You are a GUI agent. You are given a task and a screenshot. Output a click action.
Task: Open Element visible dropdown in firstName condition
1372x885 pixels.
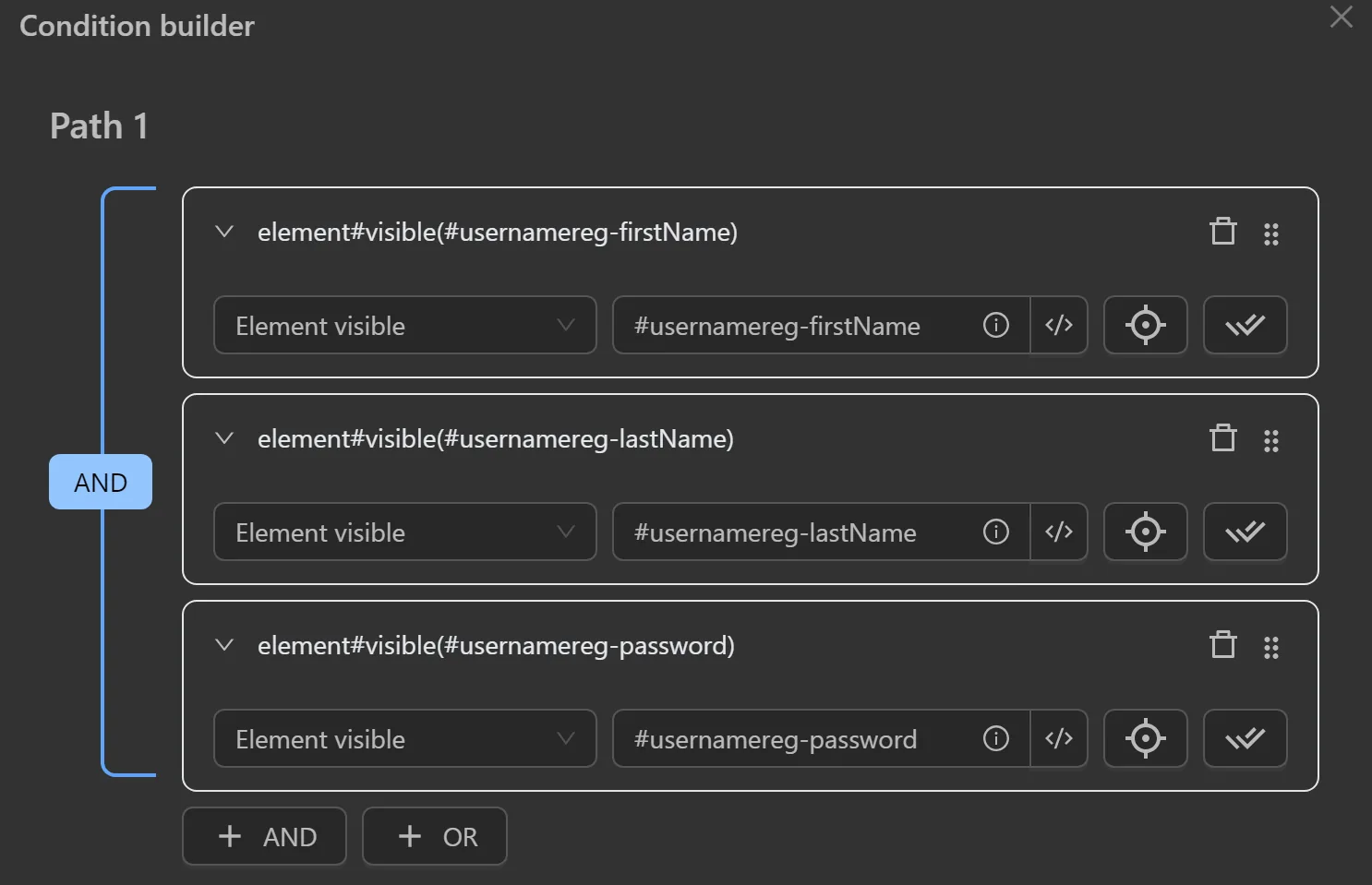(404, 326)
